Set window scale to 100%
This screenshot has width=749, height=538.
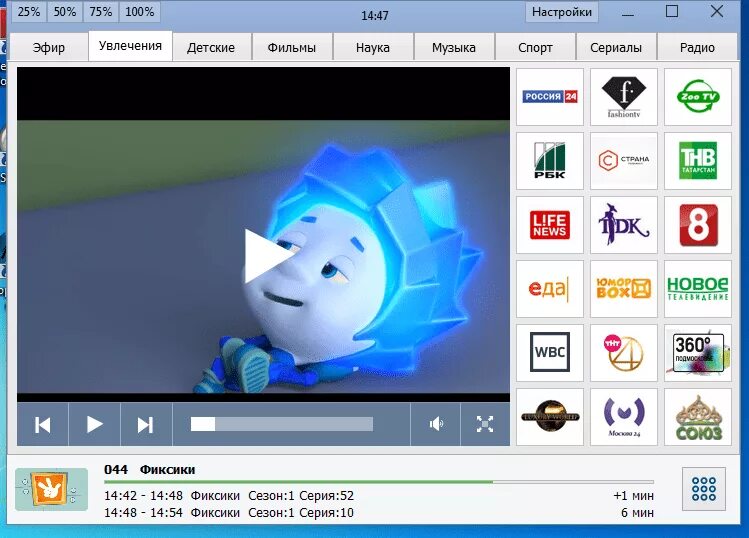[139, 12]
